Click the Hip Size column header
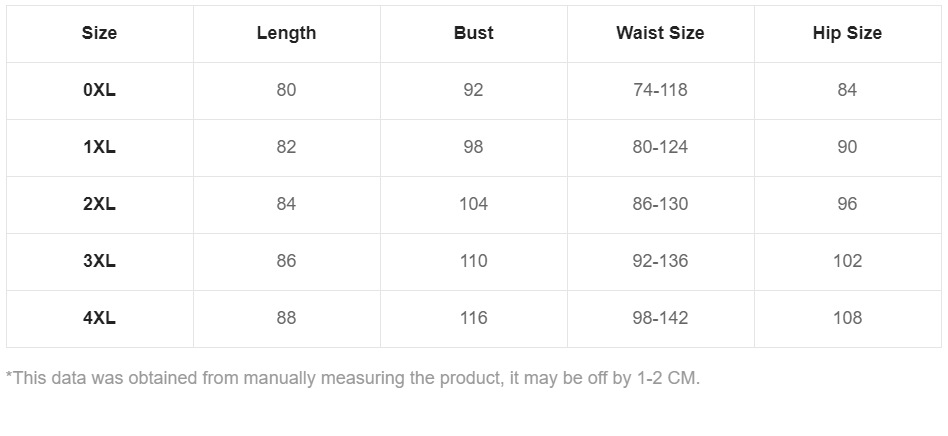The width and height of the screenshot is (948, 436). click(847, 33)
